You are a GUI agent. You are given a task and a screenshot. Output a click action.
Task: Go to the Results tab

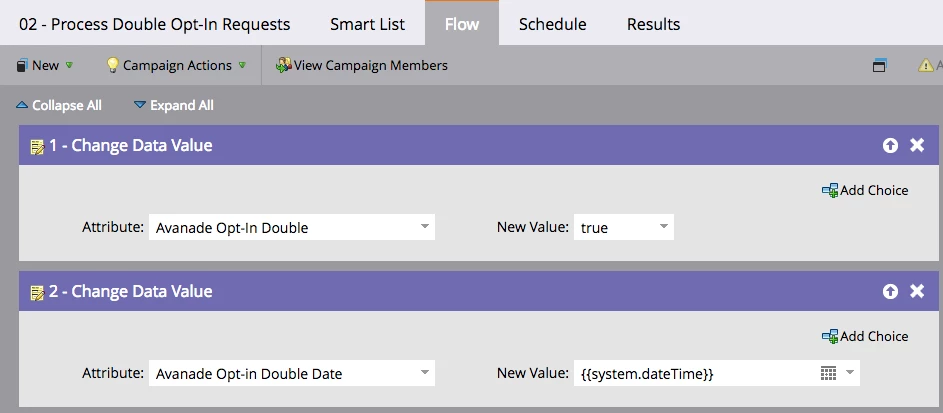click(653, 24)
